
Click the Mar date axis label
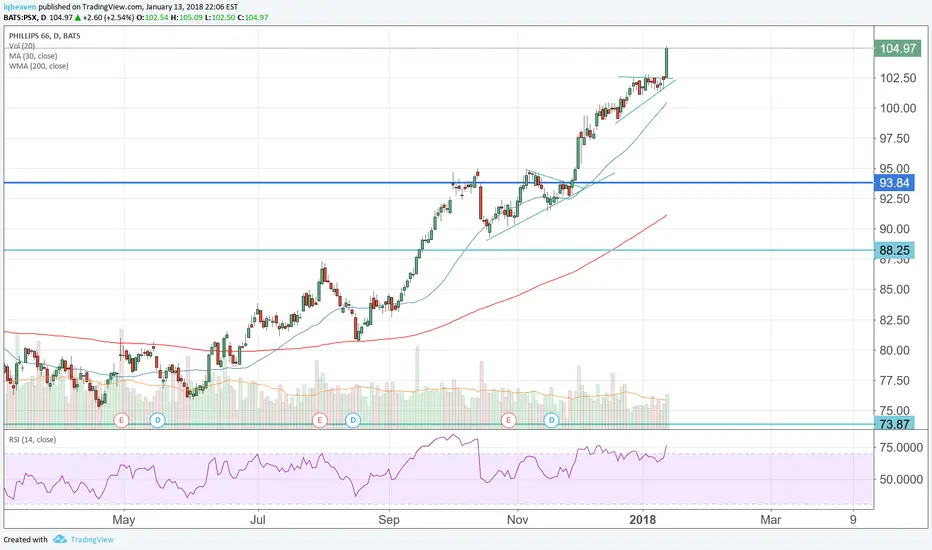point(771,520)
